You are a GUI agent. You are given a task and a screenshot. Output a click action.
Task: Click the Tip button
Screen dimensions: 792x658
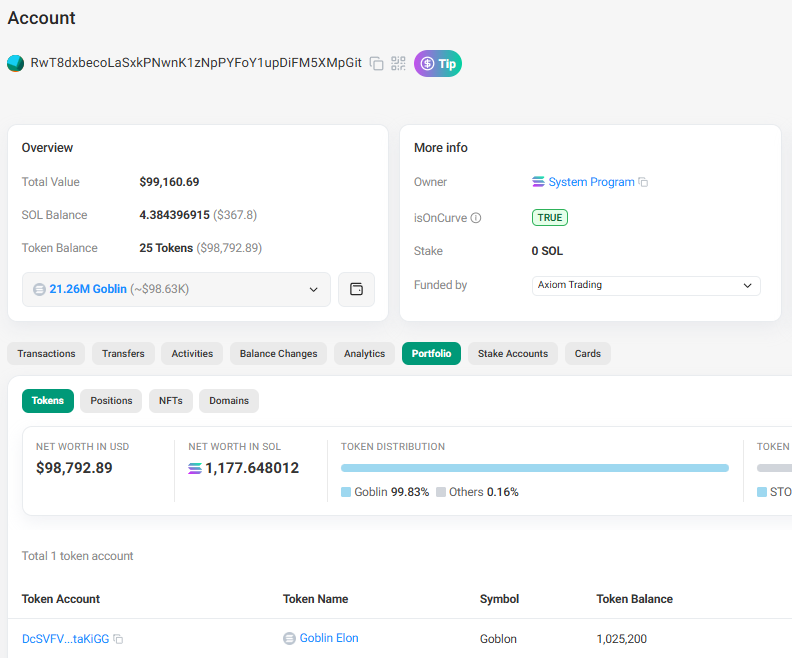(437, 64)
